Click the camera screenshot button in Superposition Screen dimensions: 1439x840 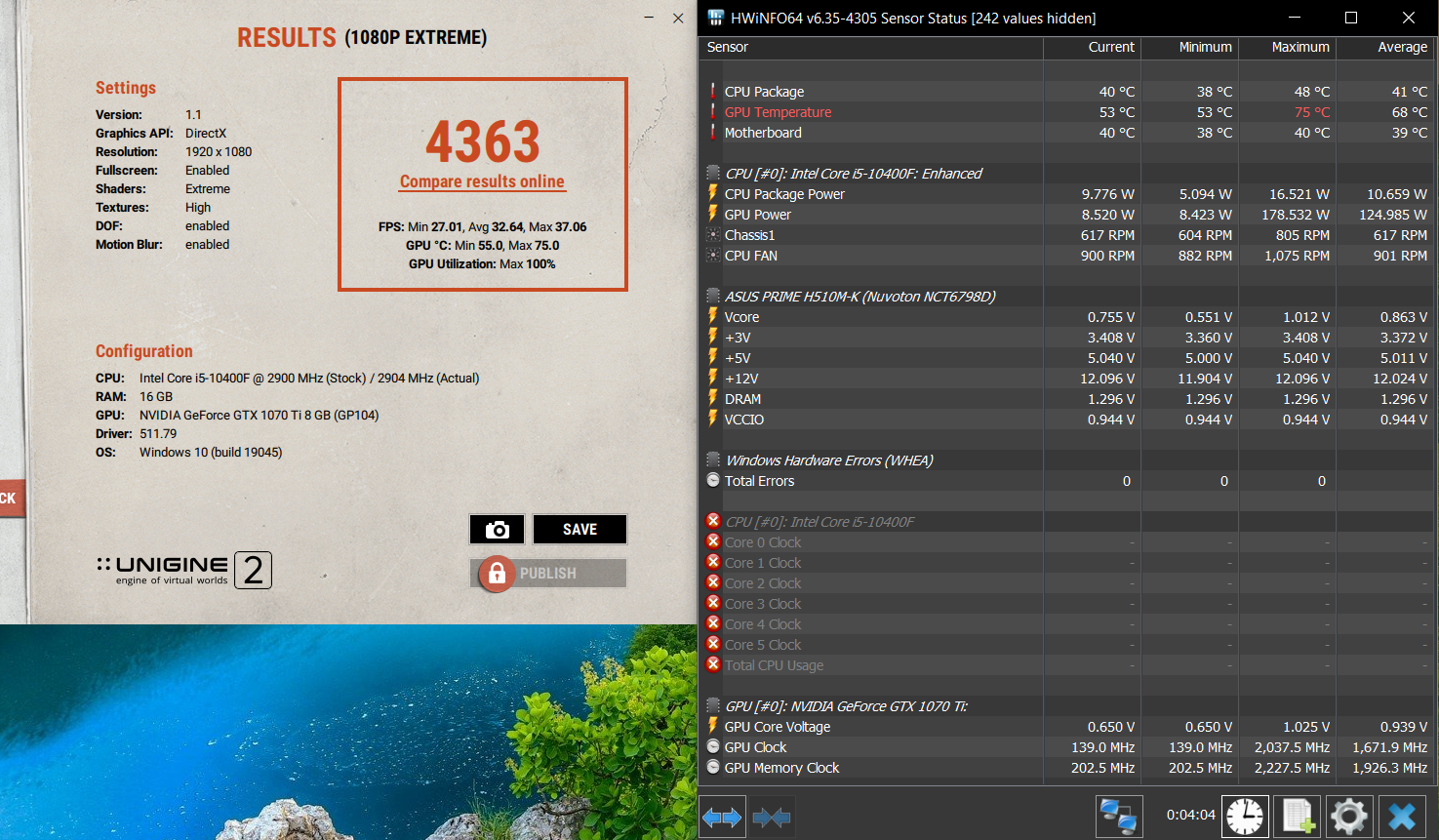click(x=498, y=529)
